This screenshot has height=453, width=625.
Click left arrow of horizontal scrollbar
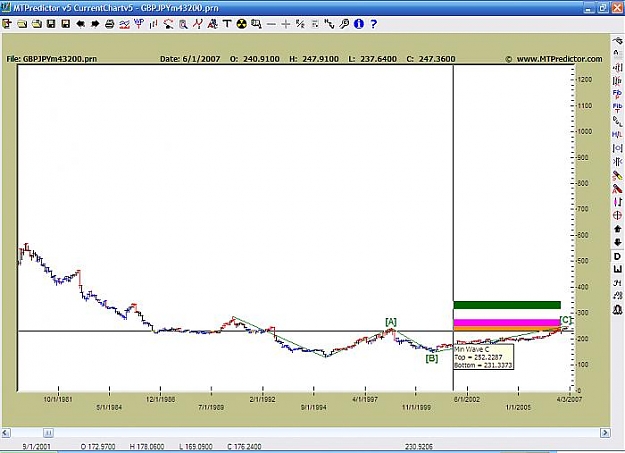[6, 433]
